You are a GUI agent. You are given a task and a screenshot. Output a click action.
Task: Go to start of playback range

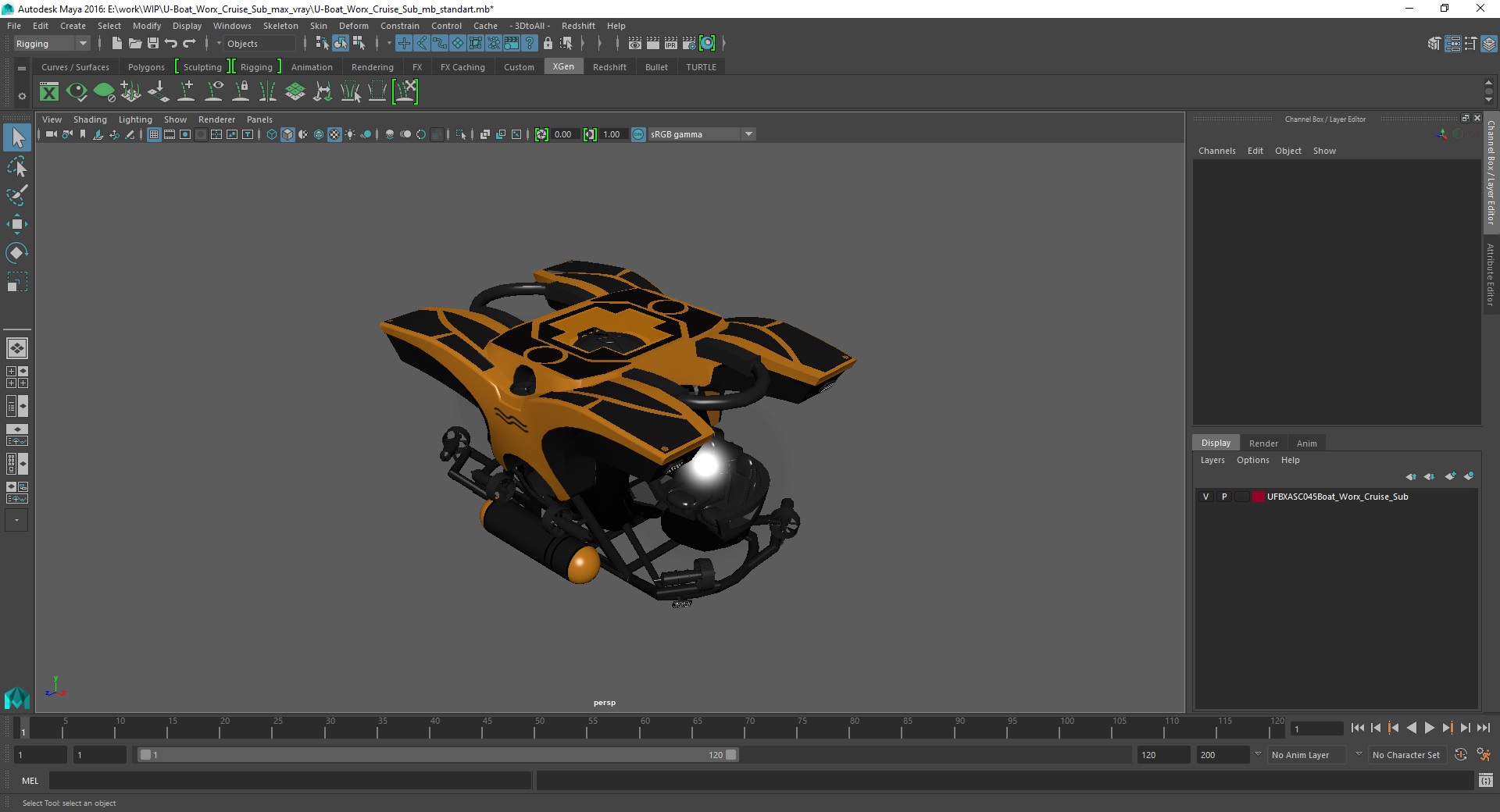click(x=1357, y=728)
